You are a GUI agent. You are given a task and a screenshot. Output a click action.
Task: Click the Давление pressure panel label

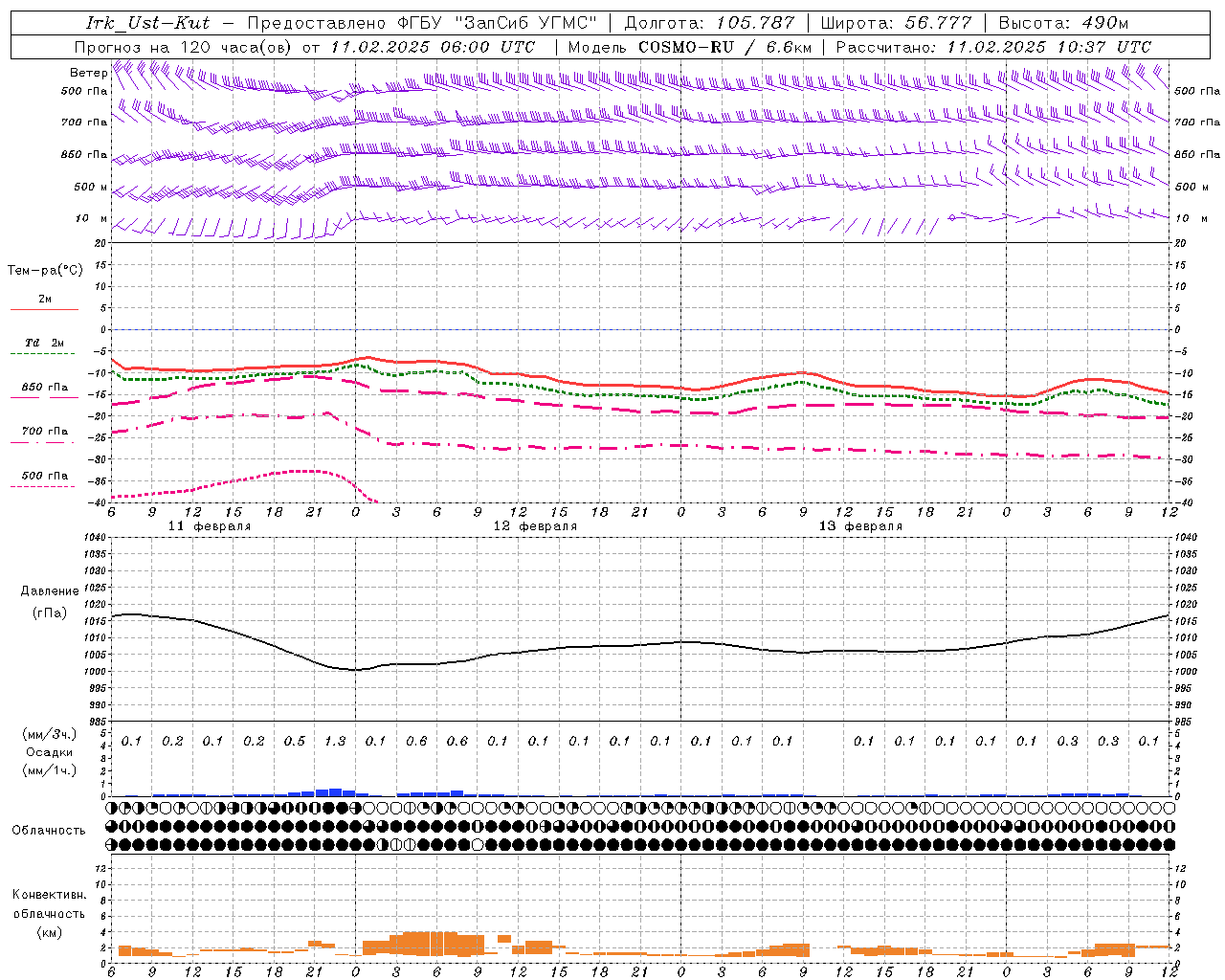pyautogui.click(x=50, y=591)
